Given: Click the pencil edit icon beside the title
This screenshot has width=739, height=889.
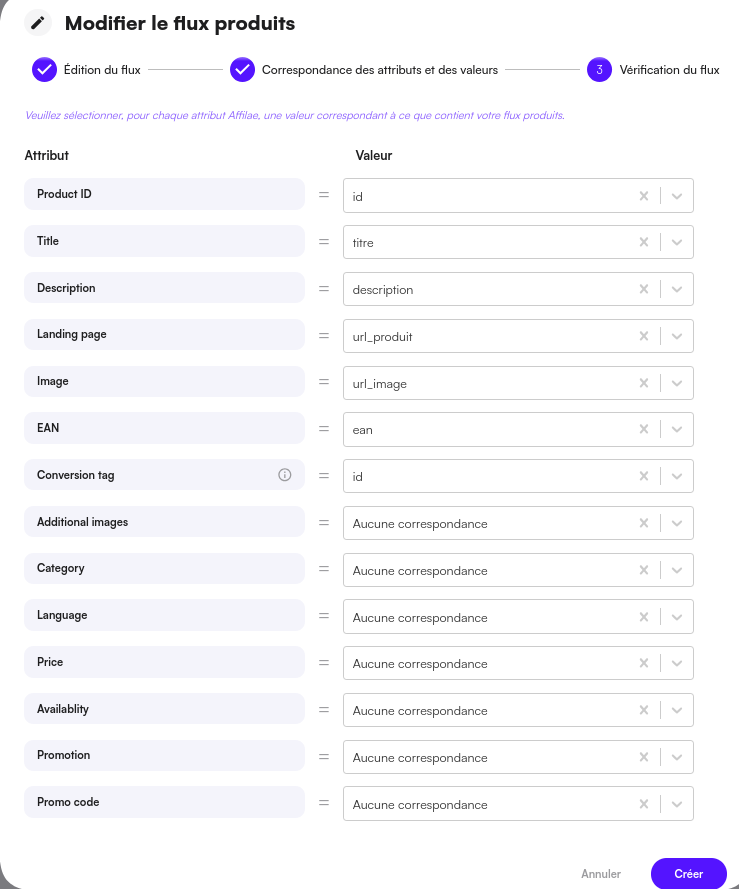Looking at the screenshot, I should point(38,22).
